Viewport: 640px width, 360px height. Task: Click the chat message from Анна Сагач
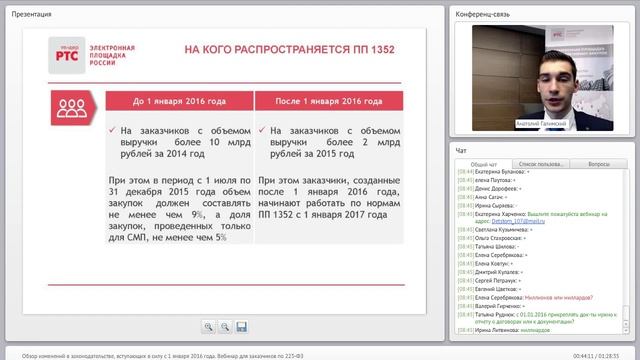pyautogui.click(x=482, y=197)
